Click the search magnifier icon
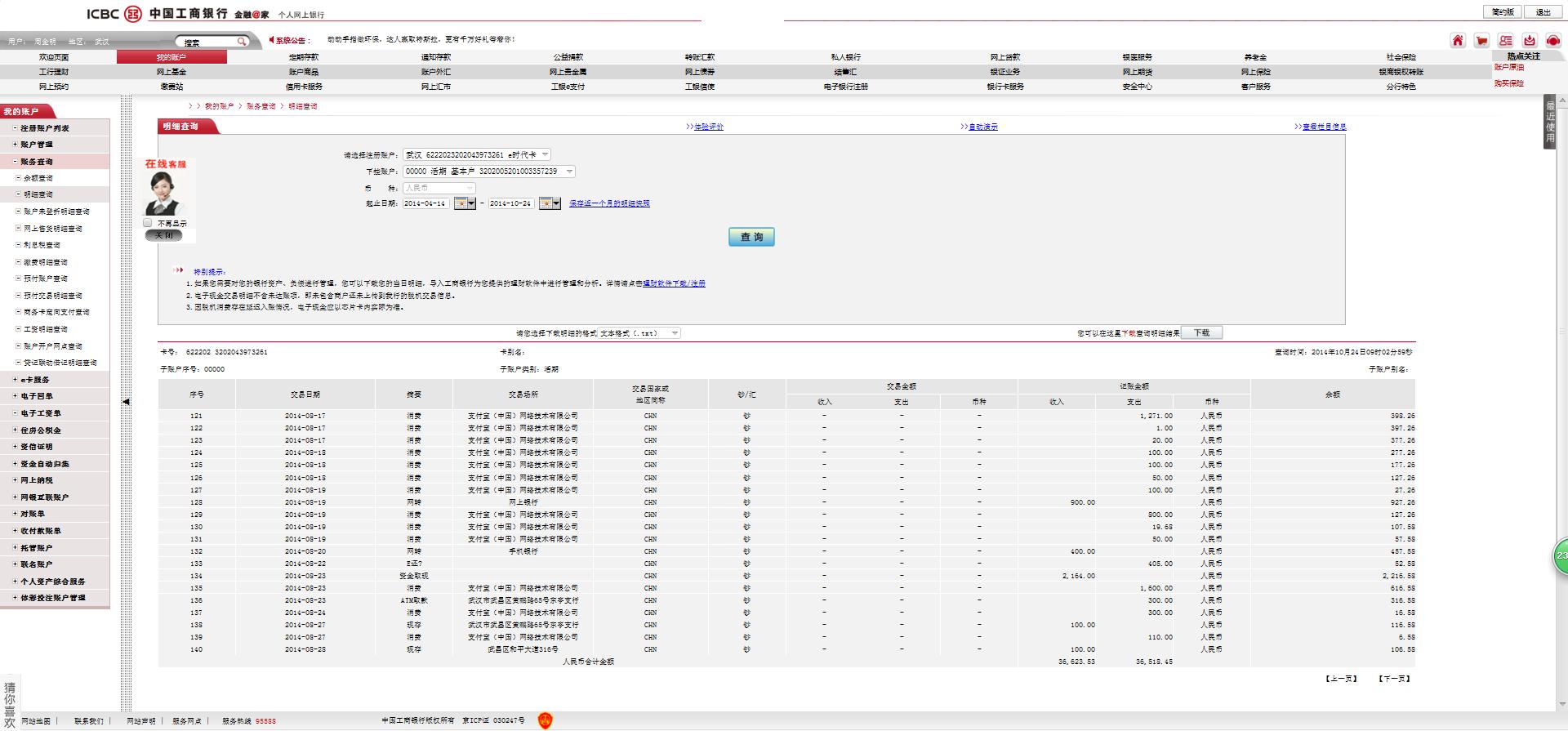Image resolution: width=1568 pixels, height=731 pixels. [x=242, y=42]
